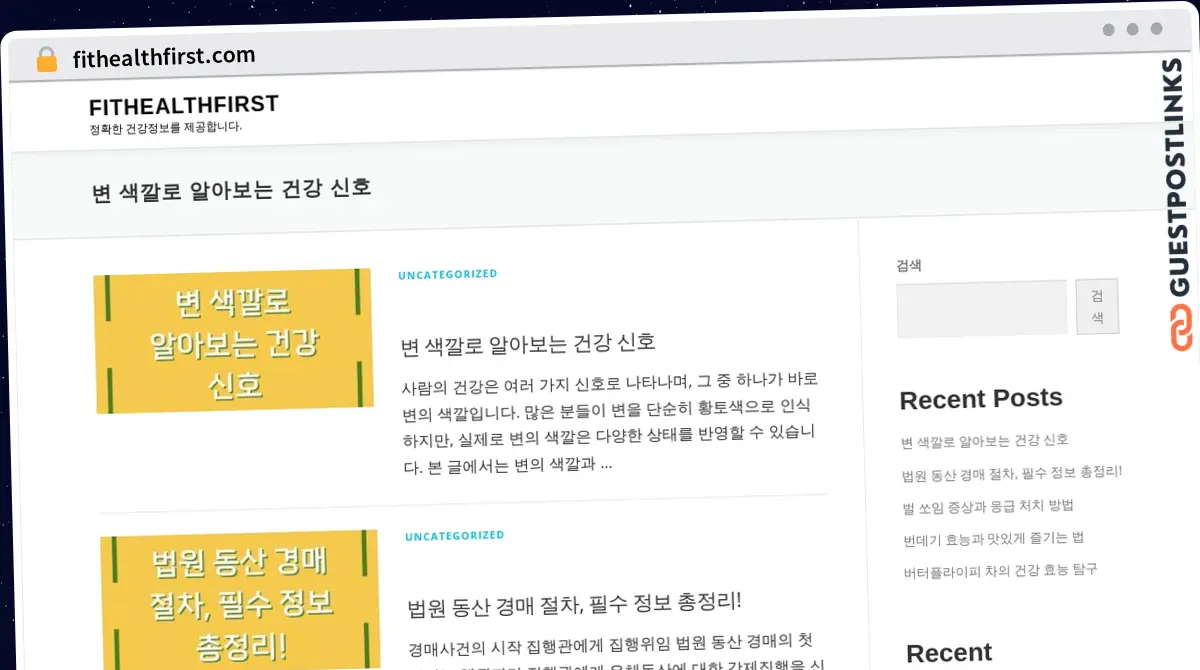Open the first post's yellow thumbnail image

pos(233,341)
